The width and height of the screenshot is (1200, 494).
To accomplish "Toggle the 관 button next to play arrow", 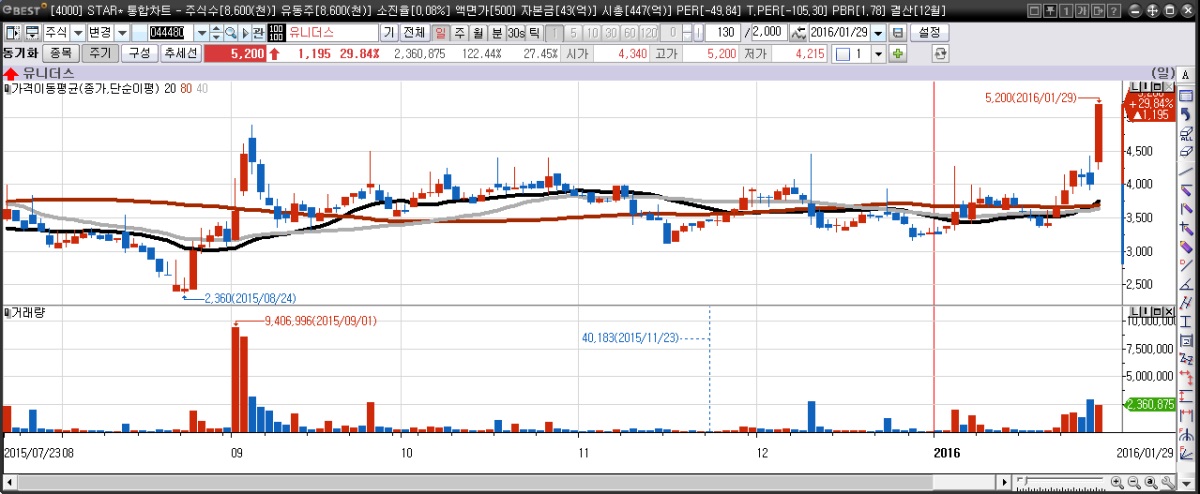I will pos(258,33).
